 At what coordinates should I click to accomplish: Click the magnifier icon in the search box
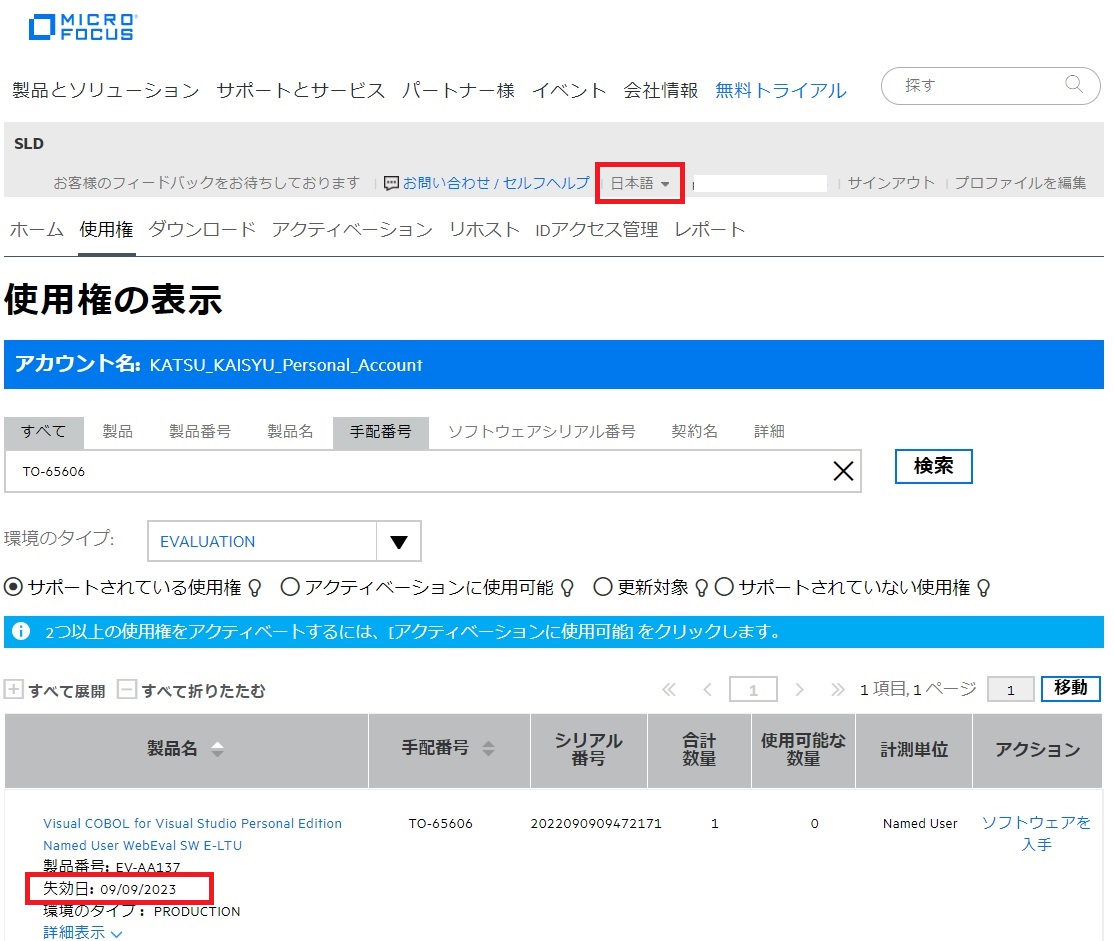(x=1074, y=85)
